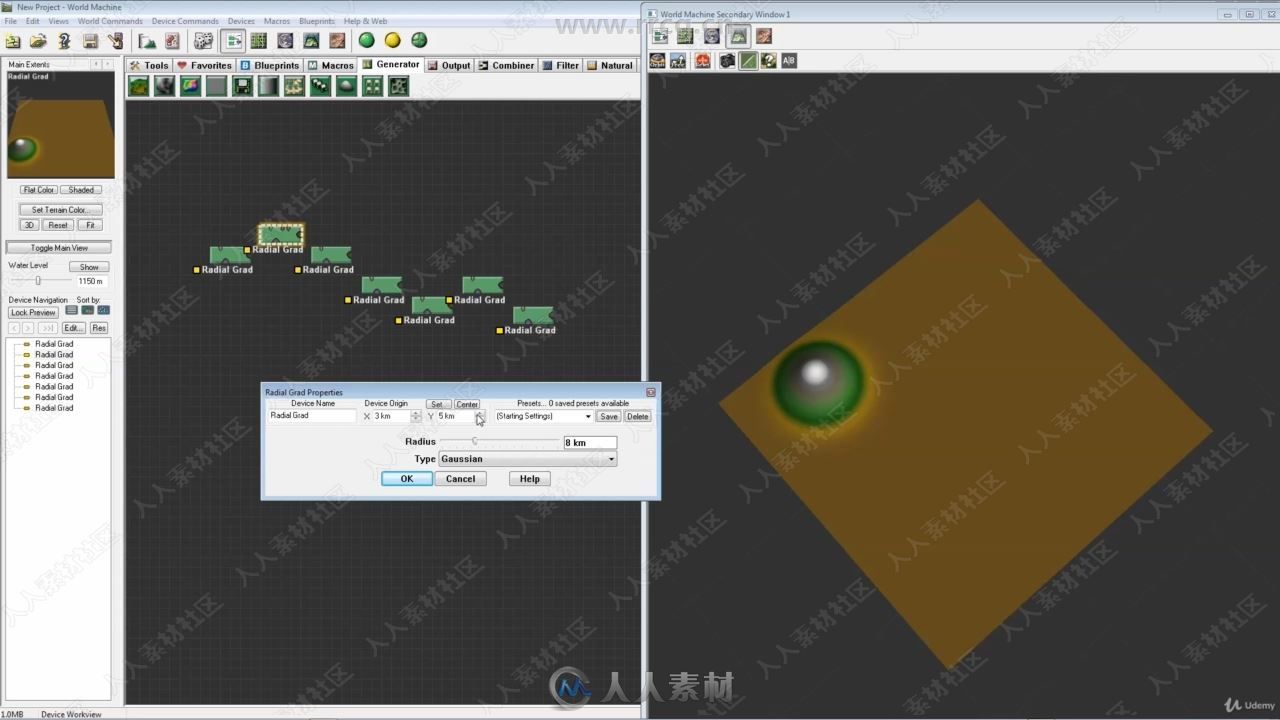Click Center button for Device Origin
The image size is (1280, 720).
tap(467, 404)
